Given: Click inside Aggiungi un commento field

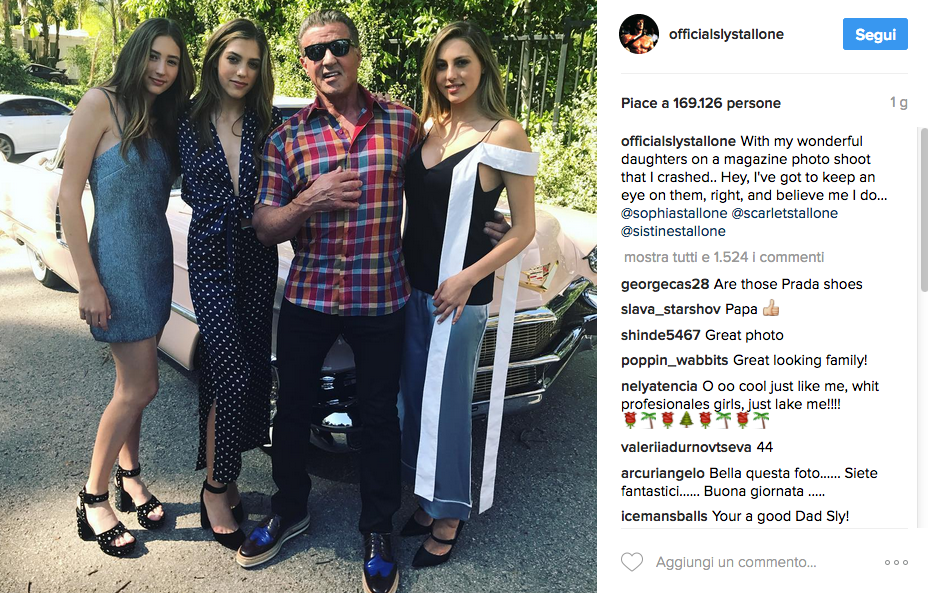Looking at the screenshot, I should (x=763, y=562).
